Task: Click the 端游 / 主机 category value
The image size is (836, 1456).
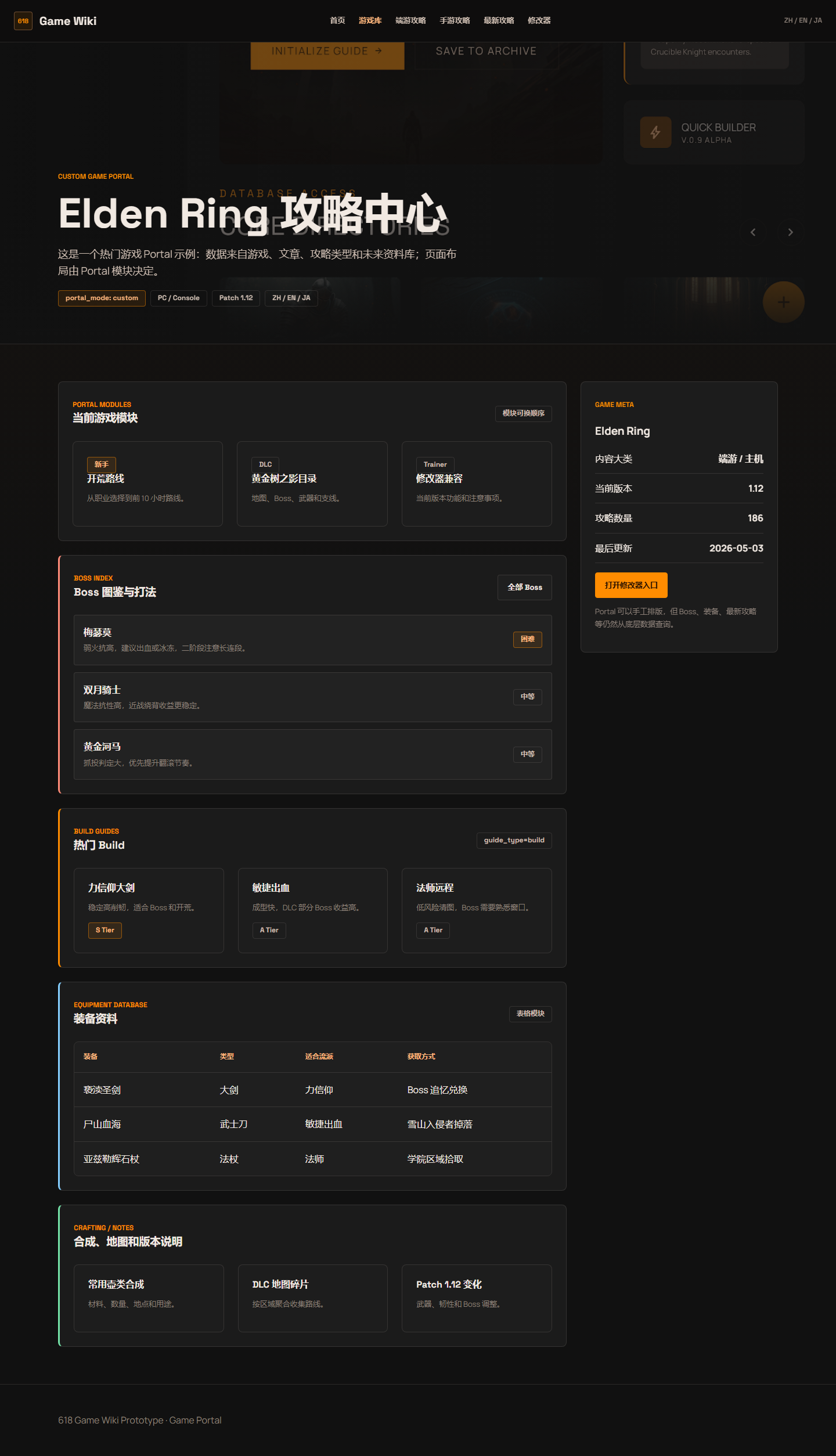Action: [741, 459]
